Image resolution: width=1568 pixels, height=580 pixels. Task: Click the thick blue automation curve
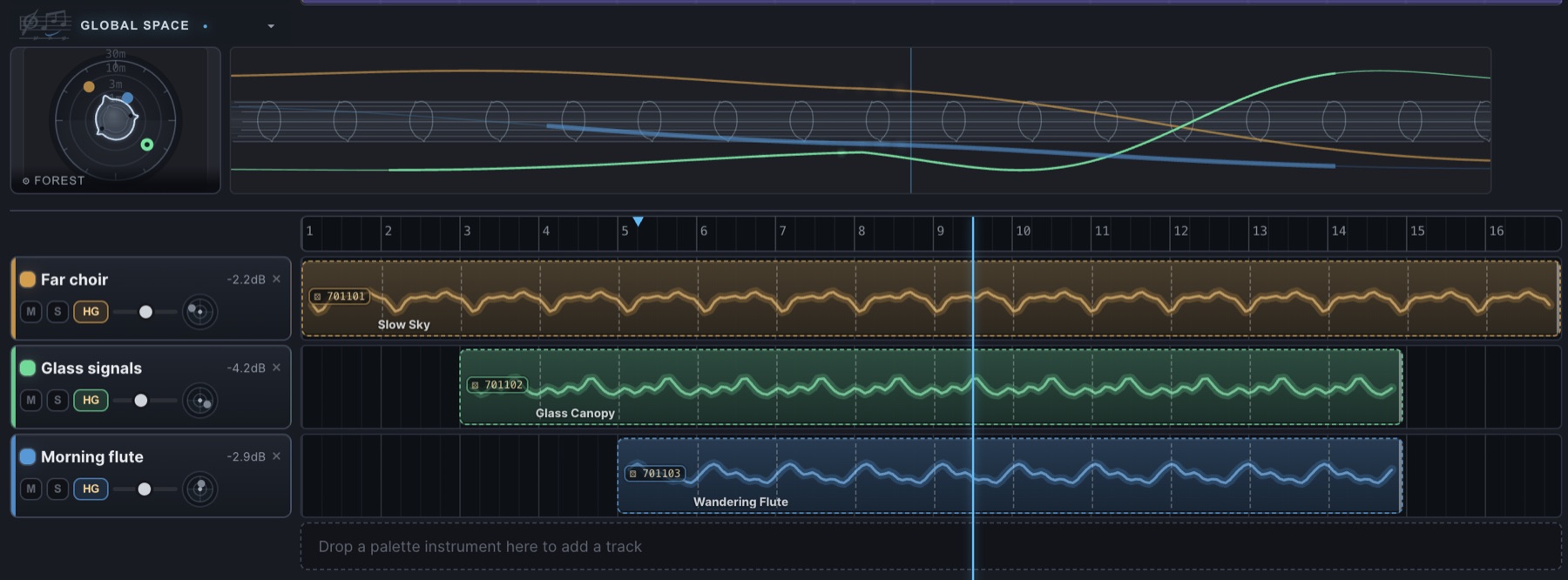[941, 146]
